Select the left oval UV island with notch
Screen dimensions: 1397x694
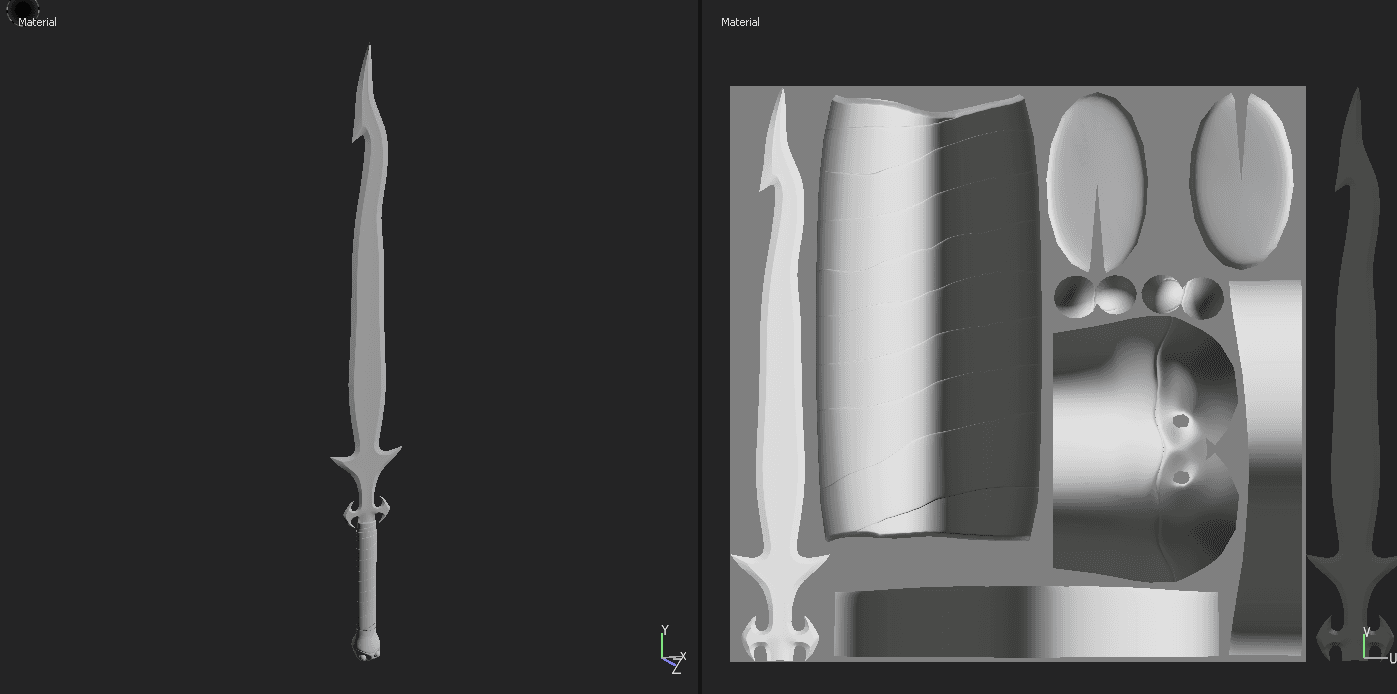click(1096, 183)
